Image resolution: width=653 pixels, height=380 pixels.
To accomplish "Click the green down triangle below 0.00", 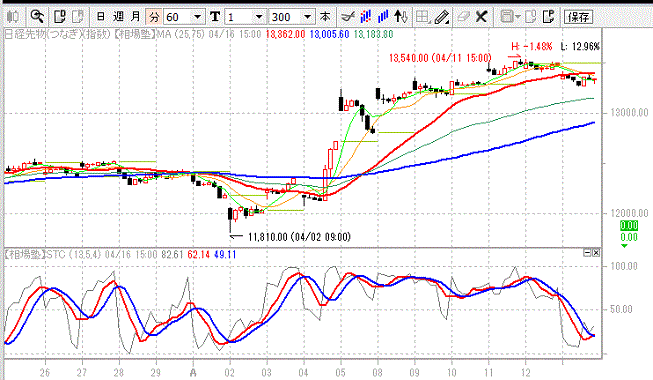I will point(624,246).
